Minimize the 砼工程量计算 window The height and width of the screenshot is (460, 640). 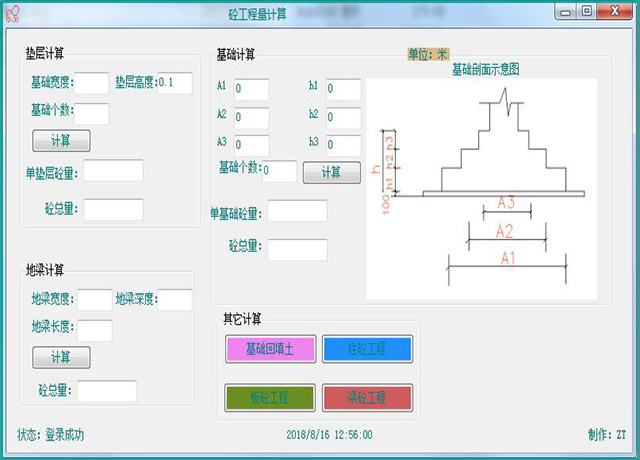point(565,12)
